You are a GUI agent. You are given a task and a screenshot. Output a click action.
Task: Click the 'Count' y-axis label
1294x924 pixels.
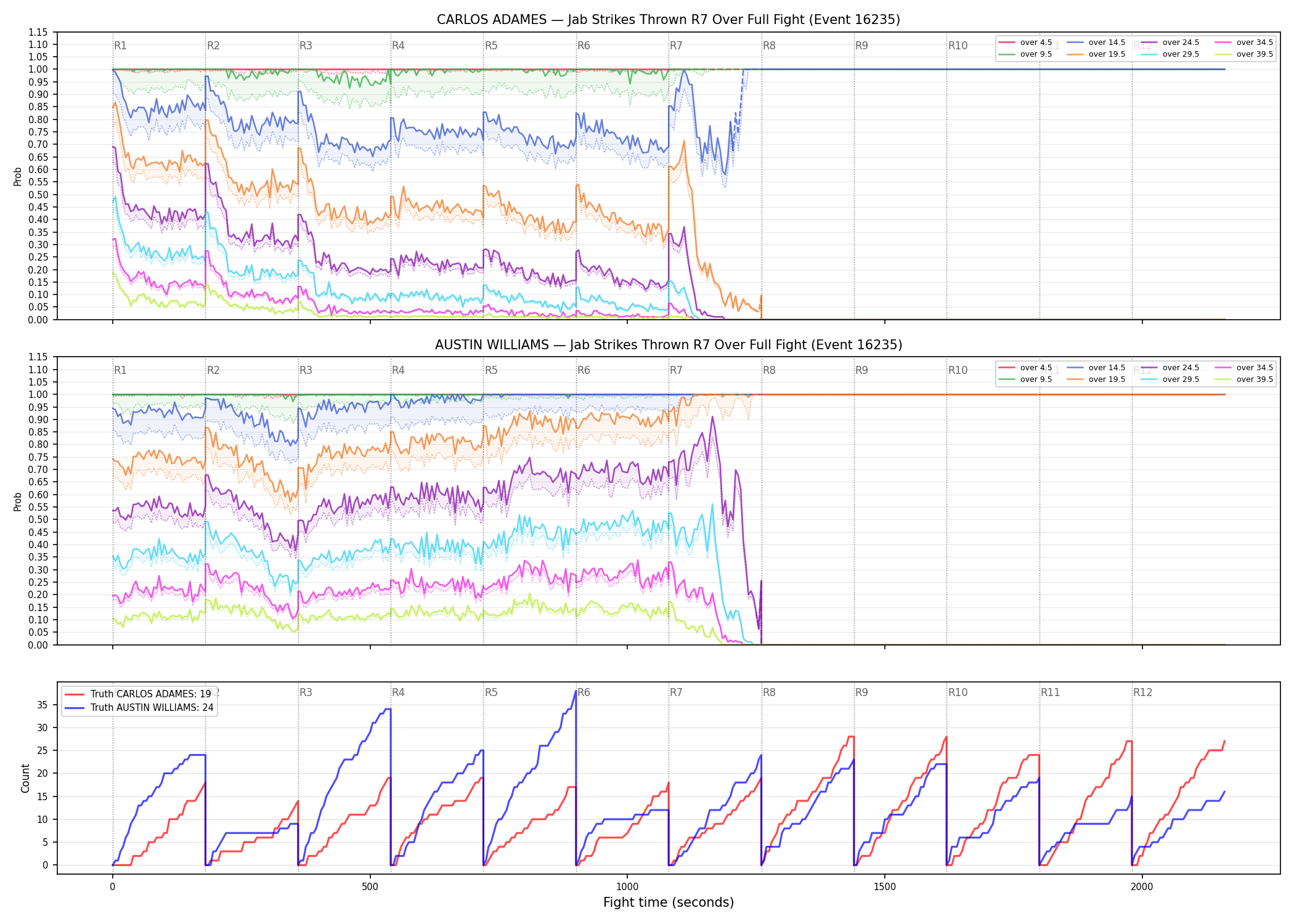(x=25, y=778)
